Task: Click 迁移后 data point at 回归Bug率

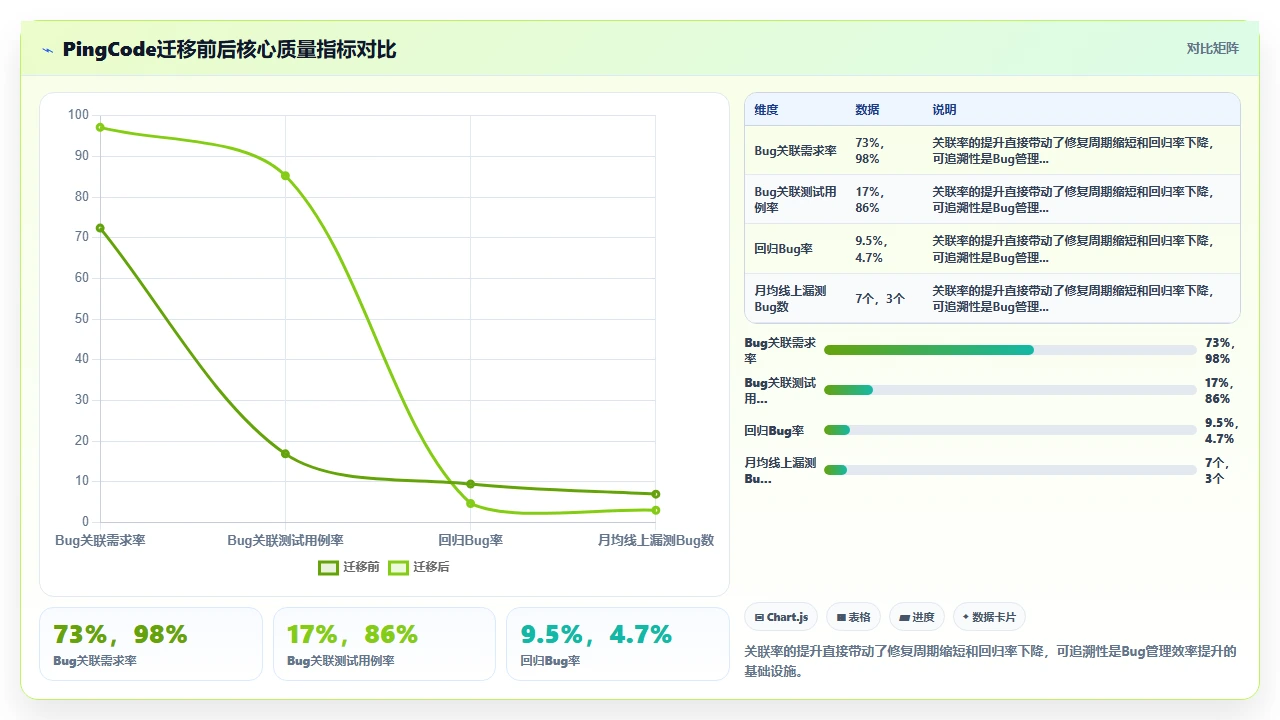Action: [470, 503]
